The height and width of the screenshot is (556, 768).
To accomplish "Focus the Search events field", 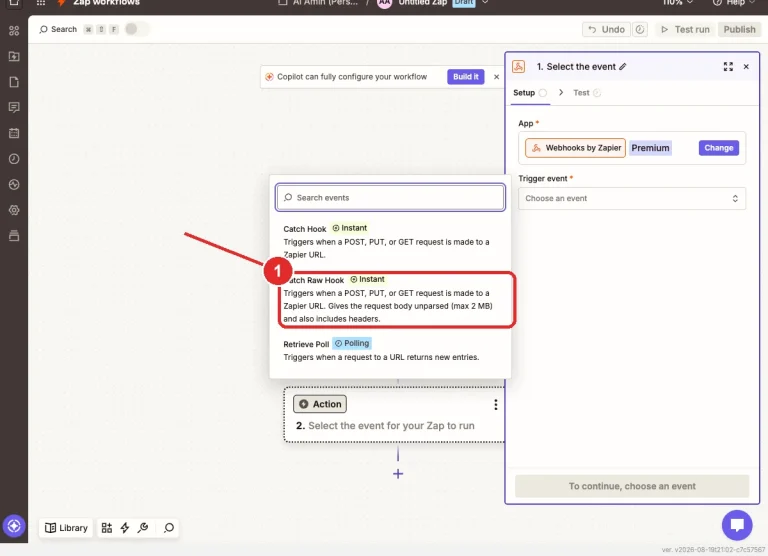I will 390,197.
